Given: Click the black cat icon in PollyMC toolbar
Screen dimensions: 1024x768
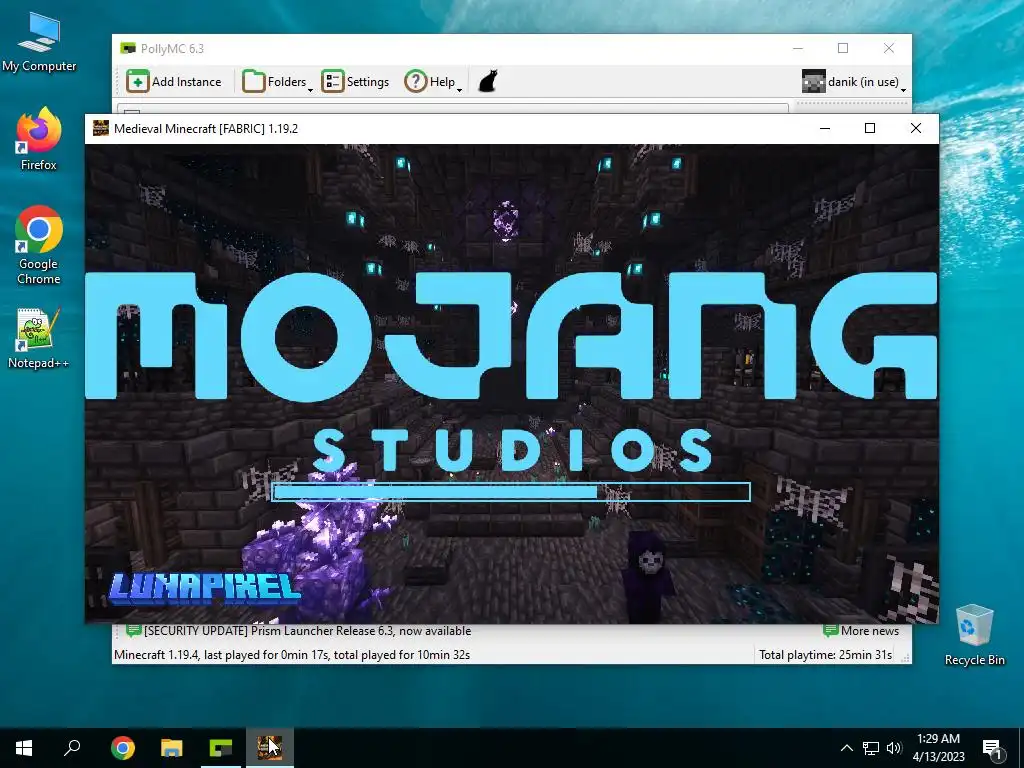Looking at the screenshot, I should point(488,82).
